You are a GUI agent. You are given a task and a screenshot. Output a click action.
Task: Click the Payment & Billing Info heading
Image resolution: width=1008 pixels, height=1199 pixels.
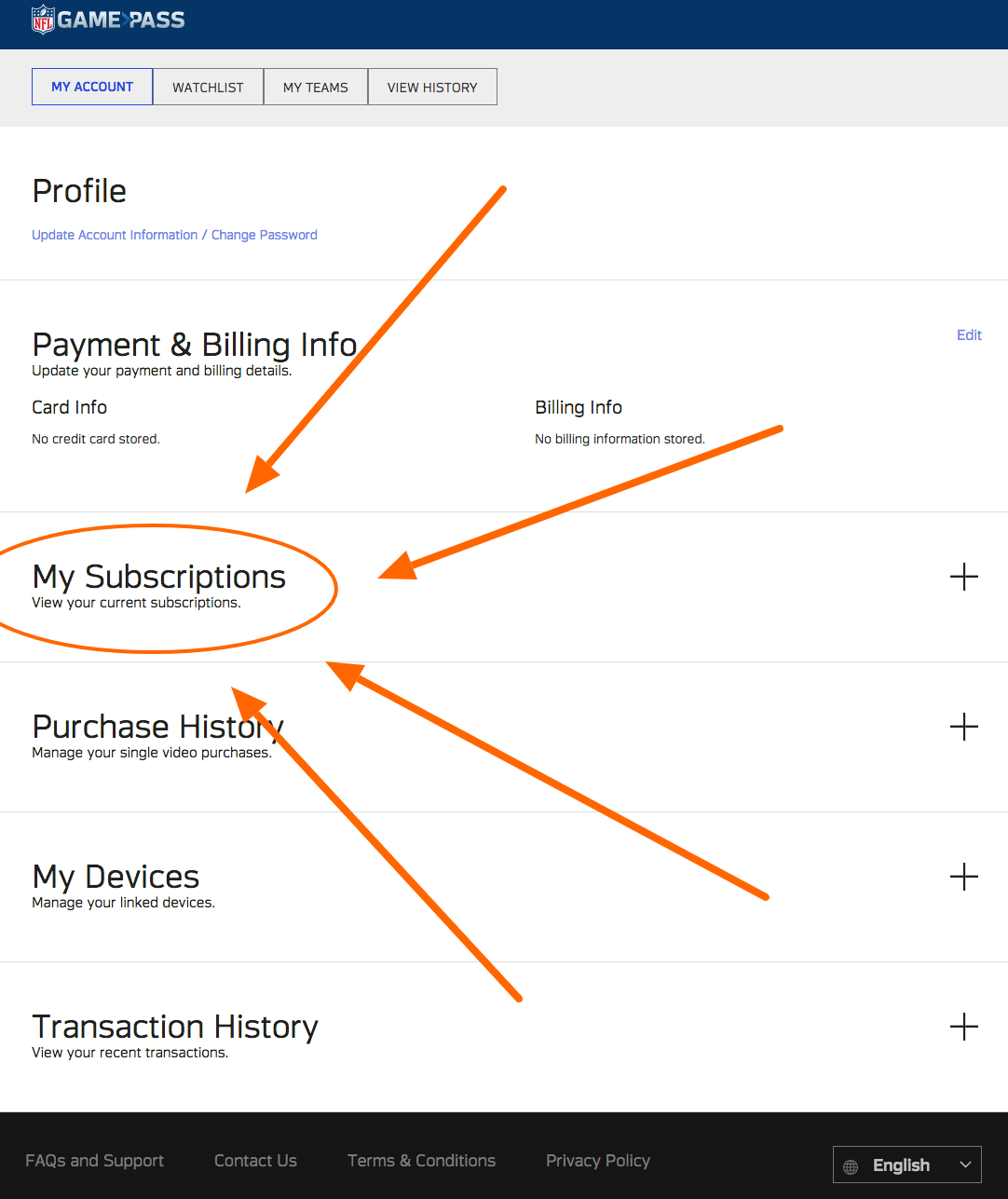point(195,345)
